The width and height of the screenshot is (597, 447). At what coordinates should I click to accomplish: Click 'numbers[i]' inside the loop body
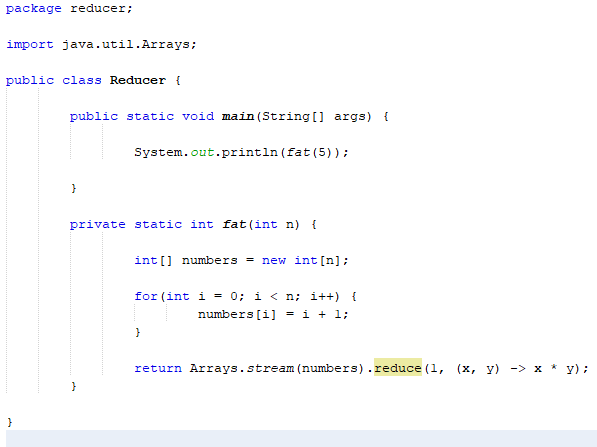coord(237,314)
